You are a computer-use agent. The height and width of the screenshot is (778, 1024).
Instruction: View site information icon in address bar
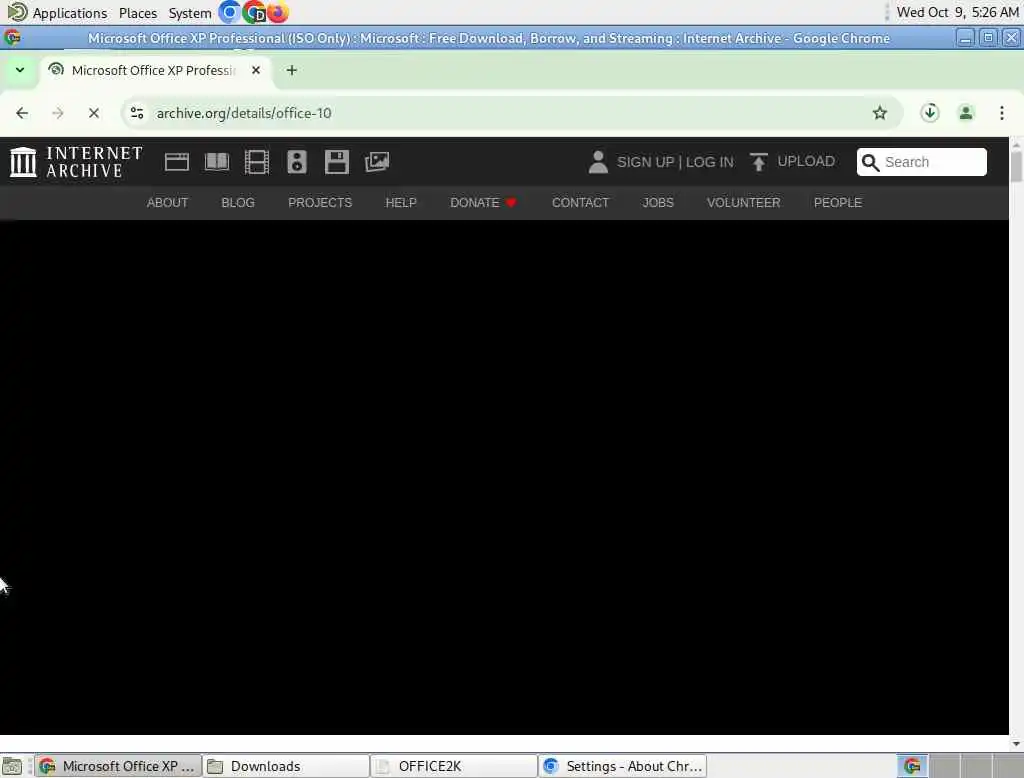pos(137,113)
